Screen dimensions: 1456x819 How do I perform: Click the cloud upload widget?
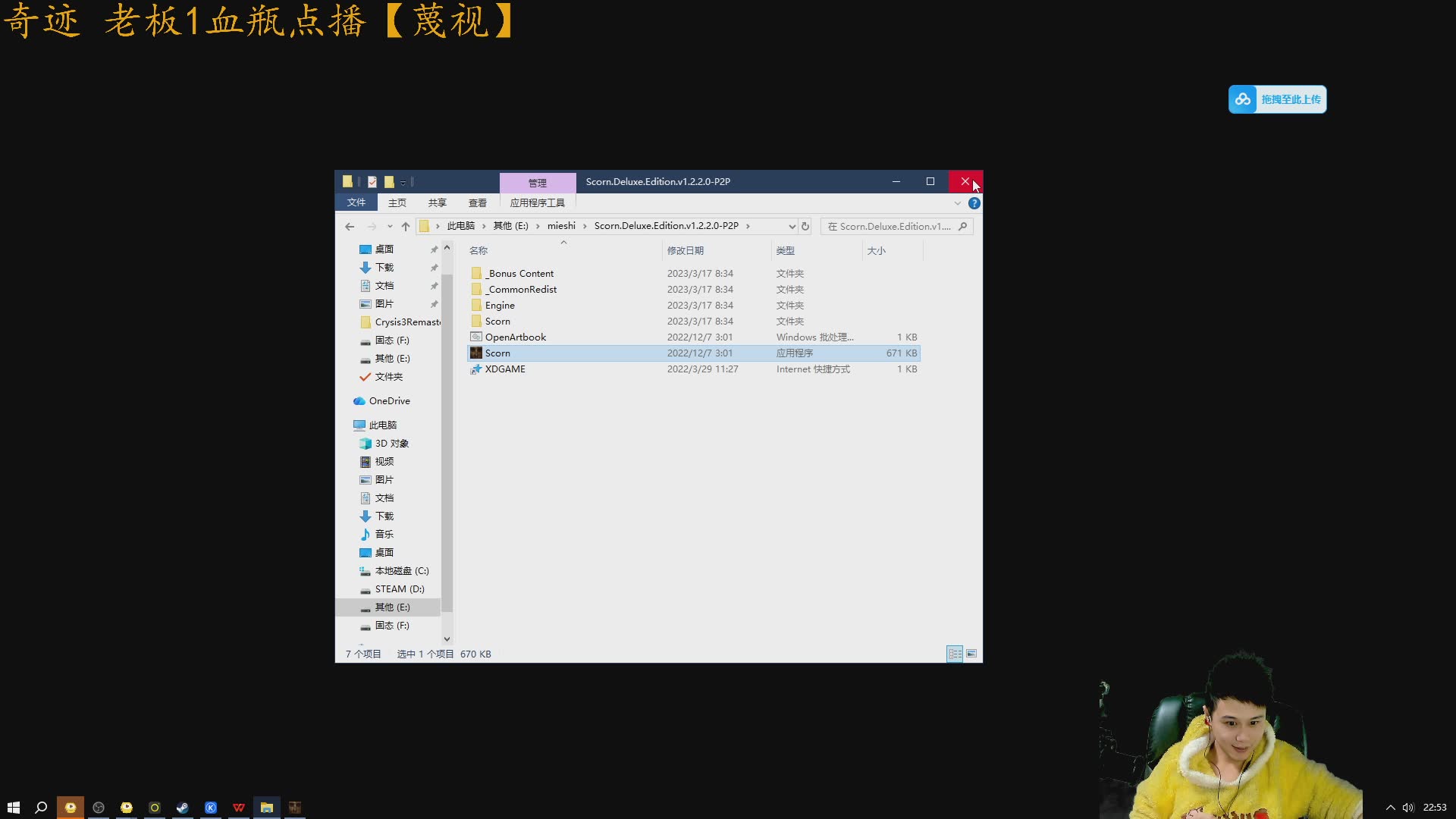(1277, 99)
